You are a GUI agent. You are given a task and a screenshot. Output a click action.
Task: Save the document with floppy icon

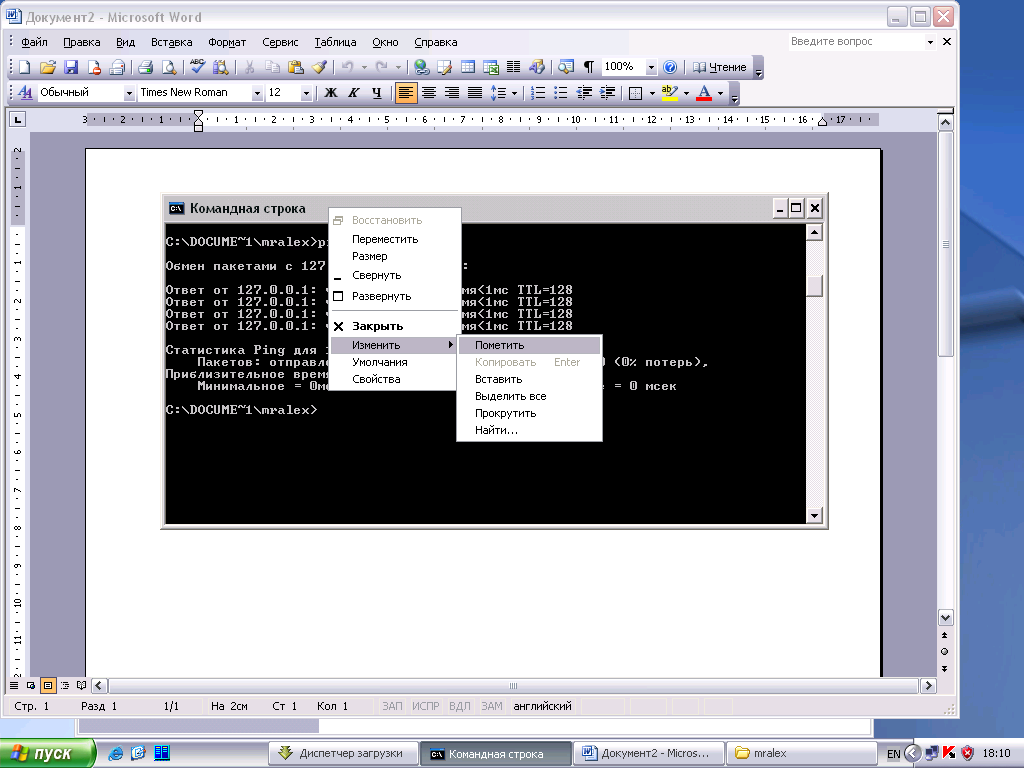(x=71, y=67)
